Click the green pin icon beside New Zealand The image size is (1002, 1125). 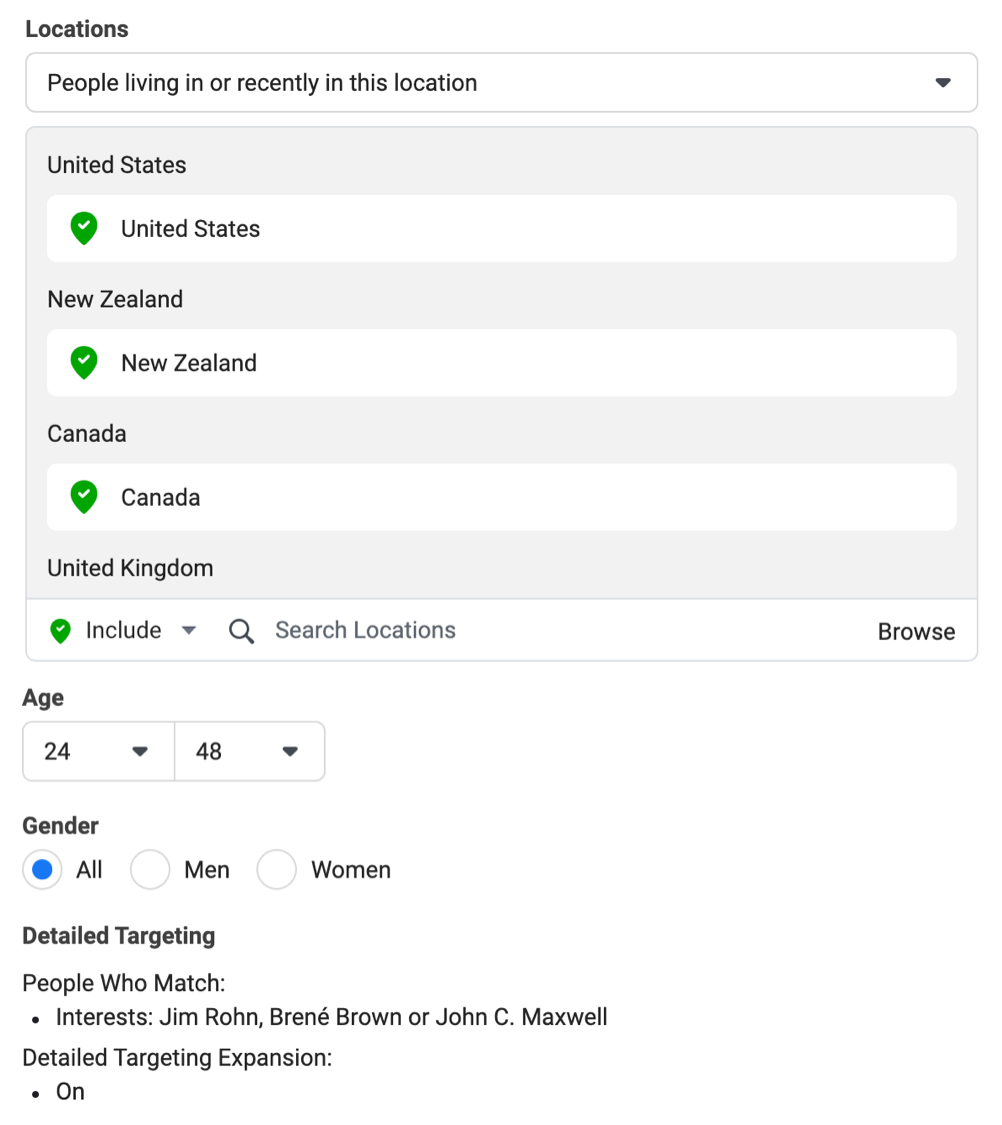(84, 363)
